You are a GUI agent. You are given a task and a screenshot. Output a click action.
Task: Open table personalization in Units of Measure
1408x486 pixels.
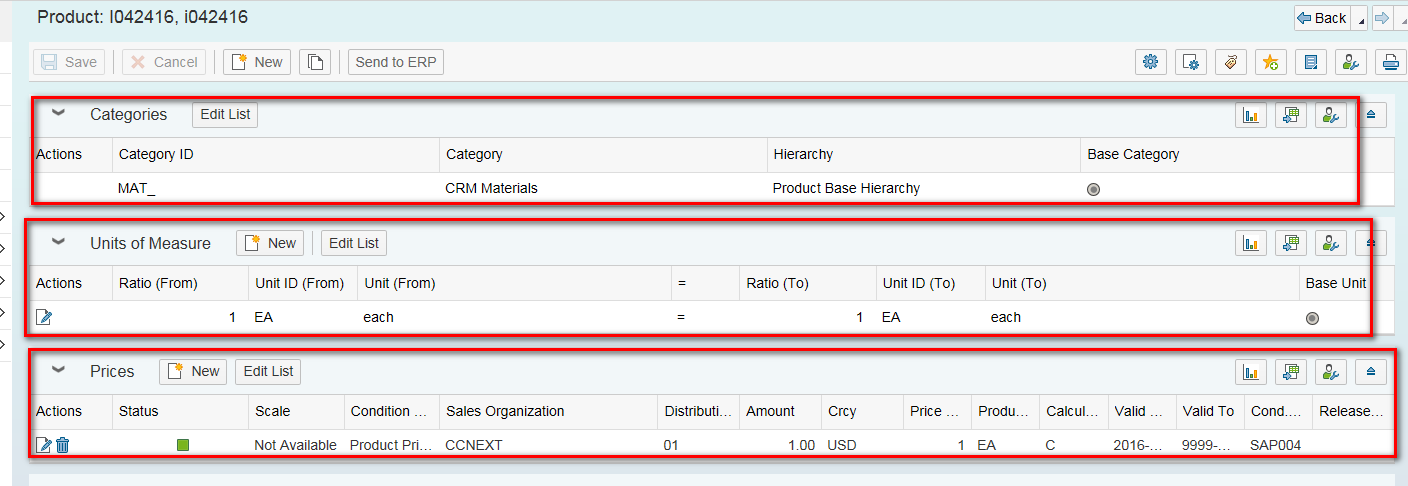(x=1330, y=243)
